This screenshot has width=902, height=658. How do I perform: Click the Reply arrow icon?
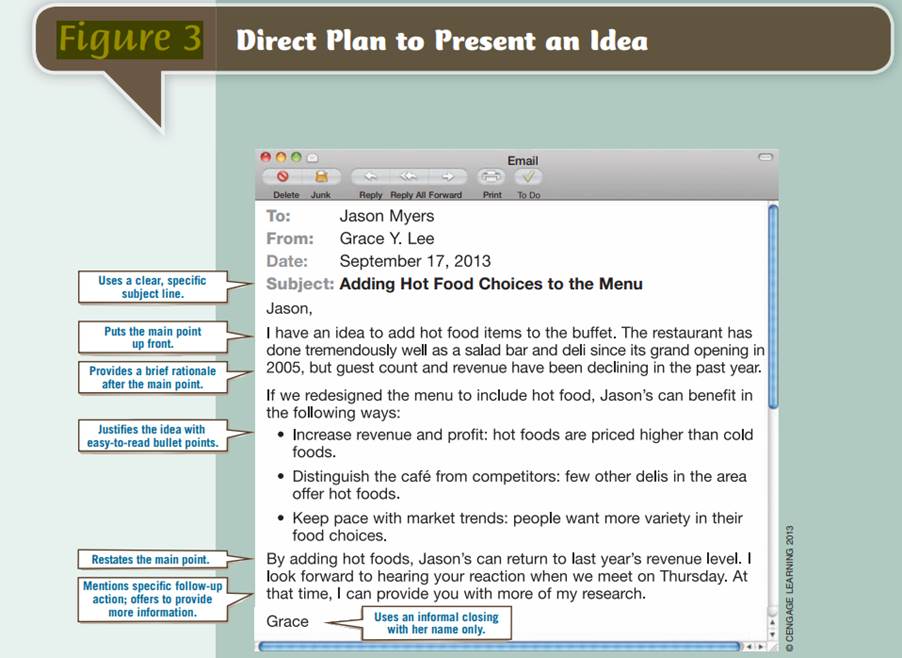coord(370,177)
